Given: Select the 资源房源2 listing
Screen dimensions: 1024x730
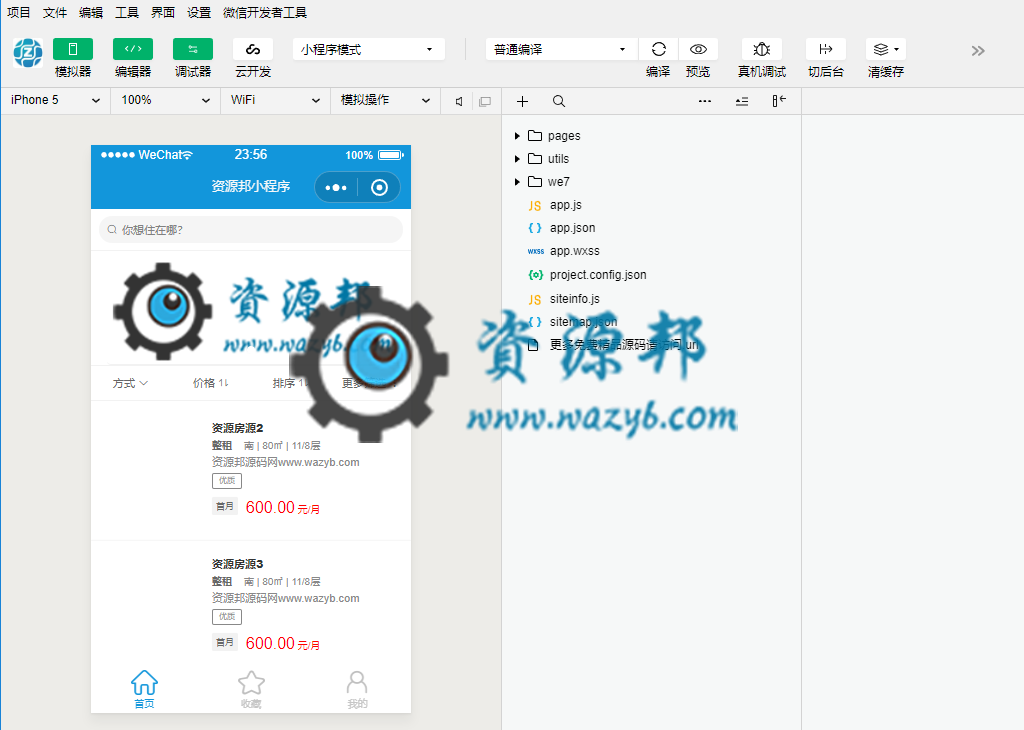Looking at the screenshot, I should [251, 470].
